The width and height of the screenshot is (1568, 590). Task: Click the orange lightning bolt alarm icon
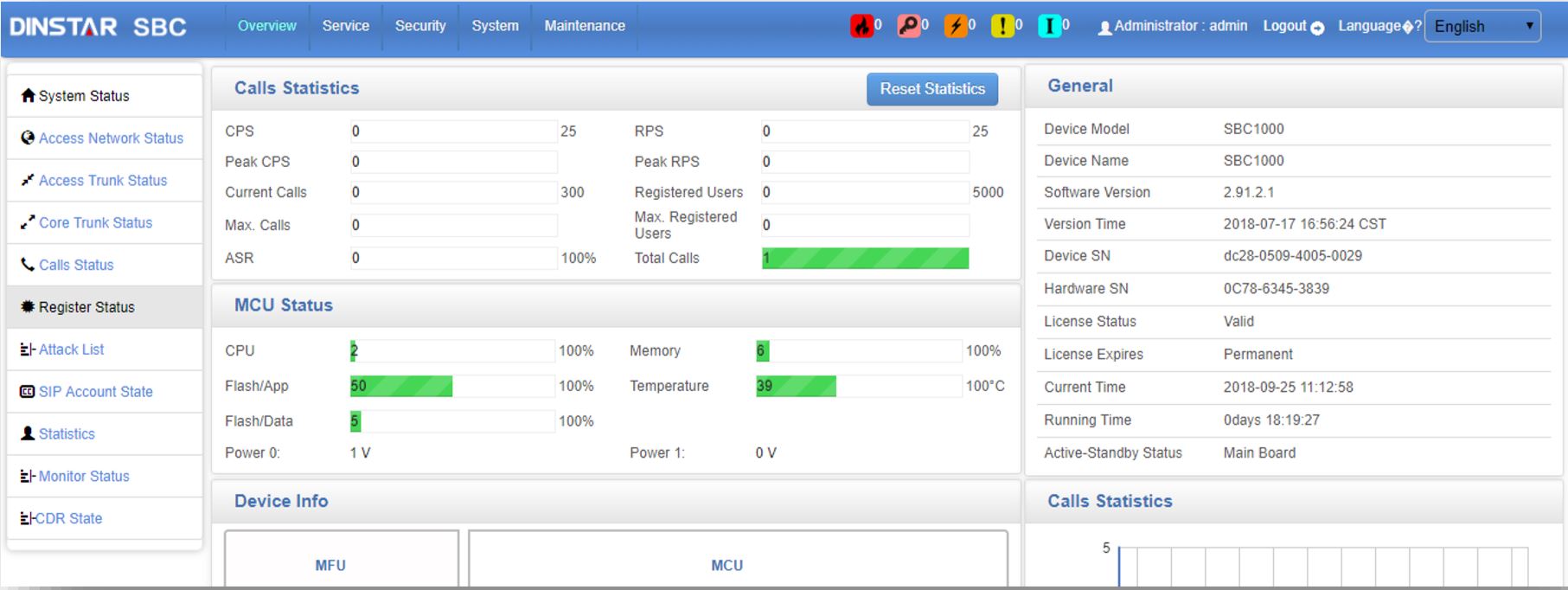click(955, 26)
